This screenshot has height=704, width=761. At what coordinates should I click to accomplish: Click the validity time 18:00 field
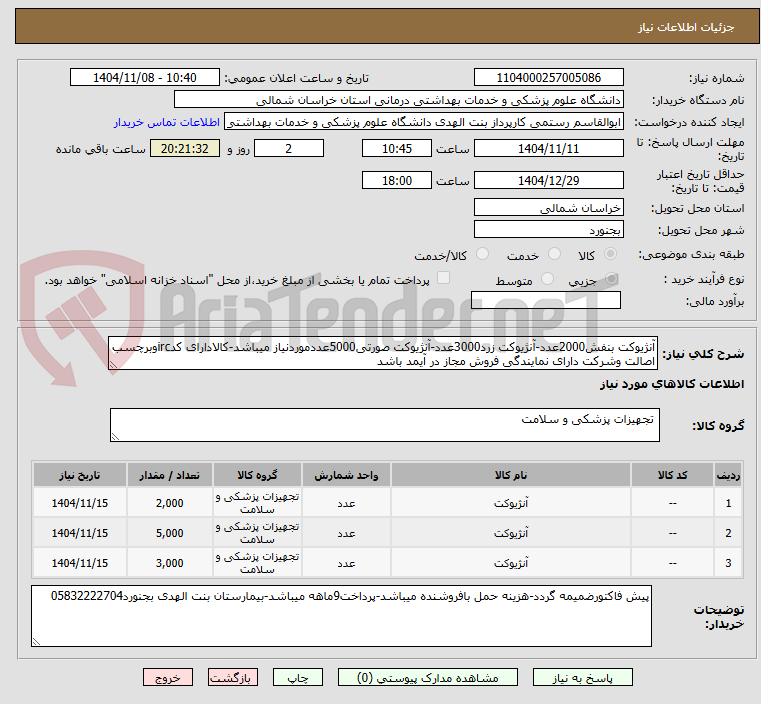point(397,180)
